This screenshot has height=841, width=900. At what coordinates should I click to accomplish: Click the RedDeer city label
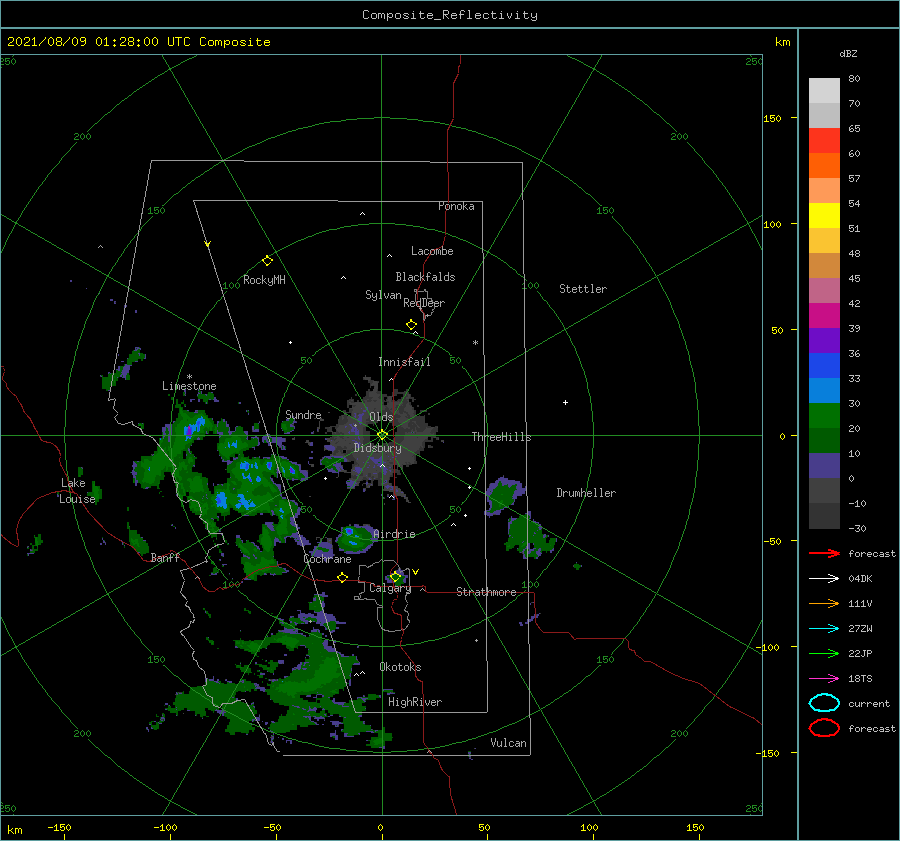424,303
